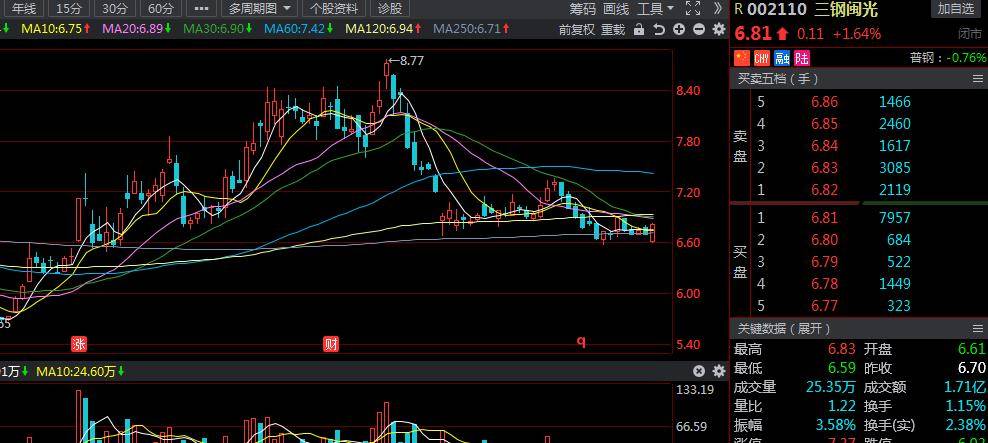Open main chart settings gear
This screenshot has width=988, height=443.
click(718, 29)
